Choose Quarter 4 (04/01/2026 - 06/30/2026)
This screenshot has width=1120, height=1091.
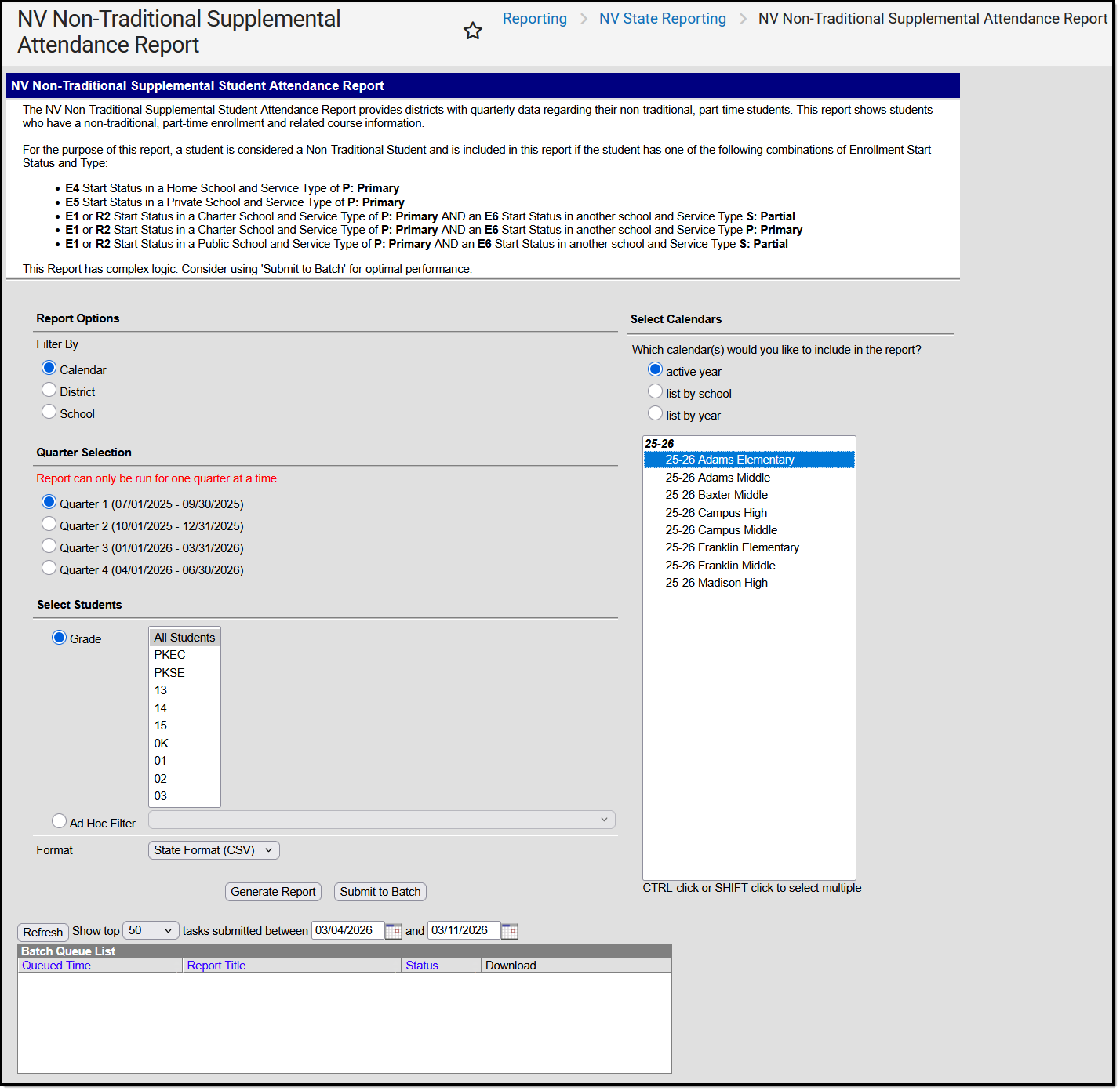[49, 568]
